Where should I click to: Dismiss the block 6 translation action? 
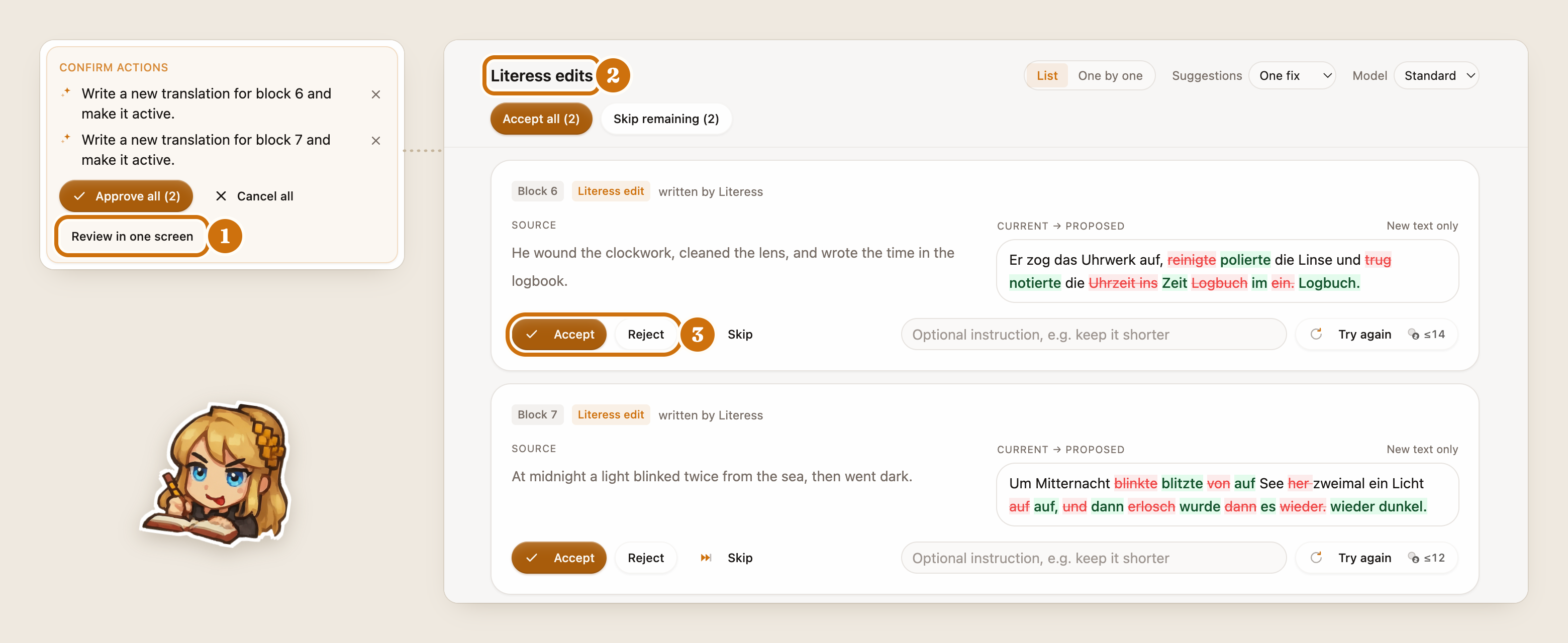[x=375, y=94]
